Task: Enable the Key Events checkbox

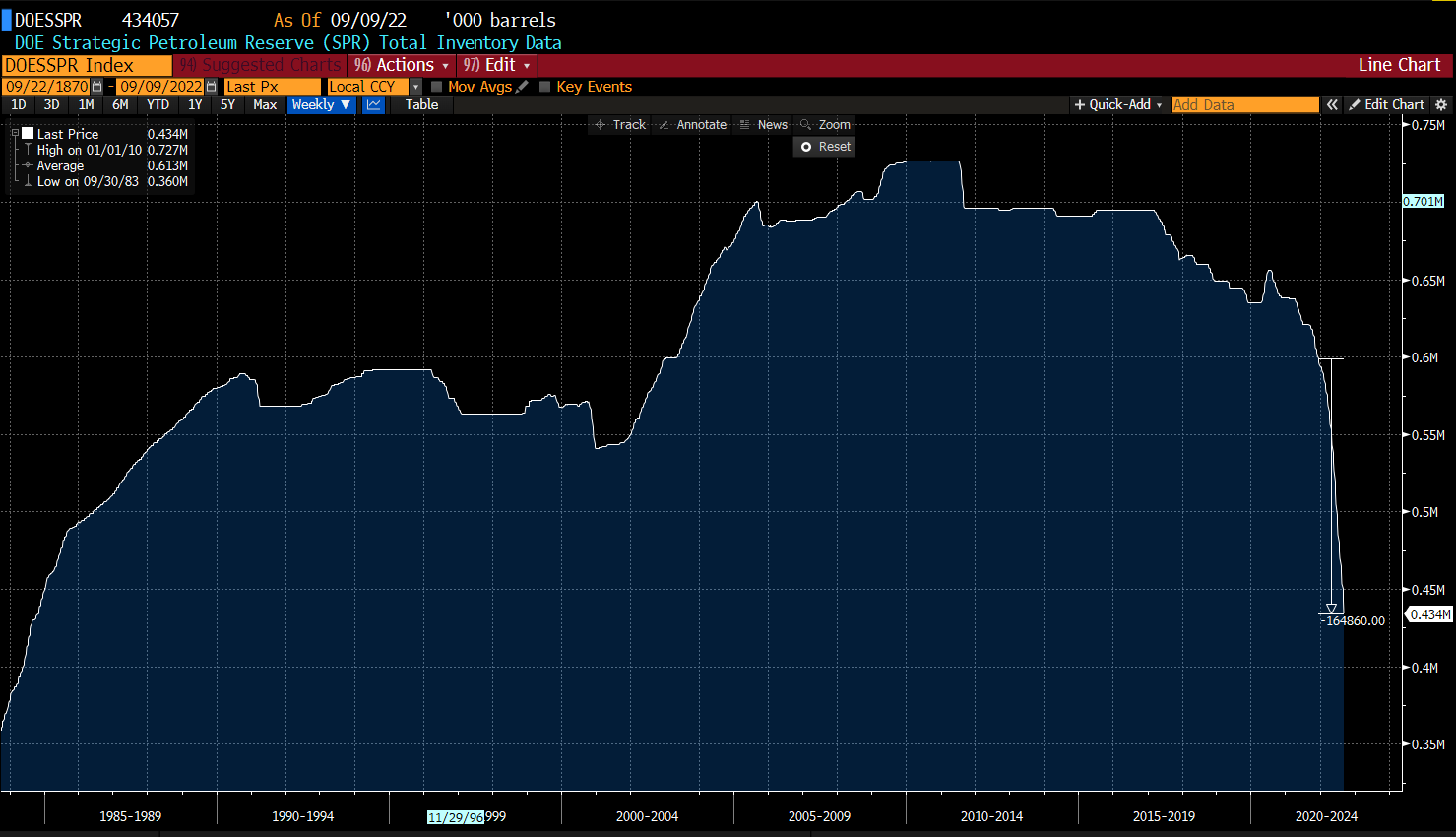Action: [x=545, y=87]
